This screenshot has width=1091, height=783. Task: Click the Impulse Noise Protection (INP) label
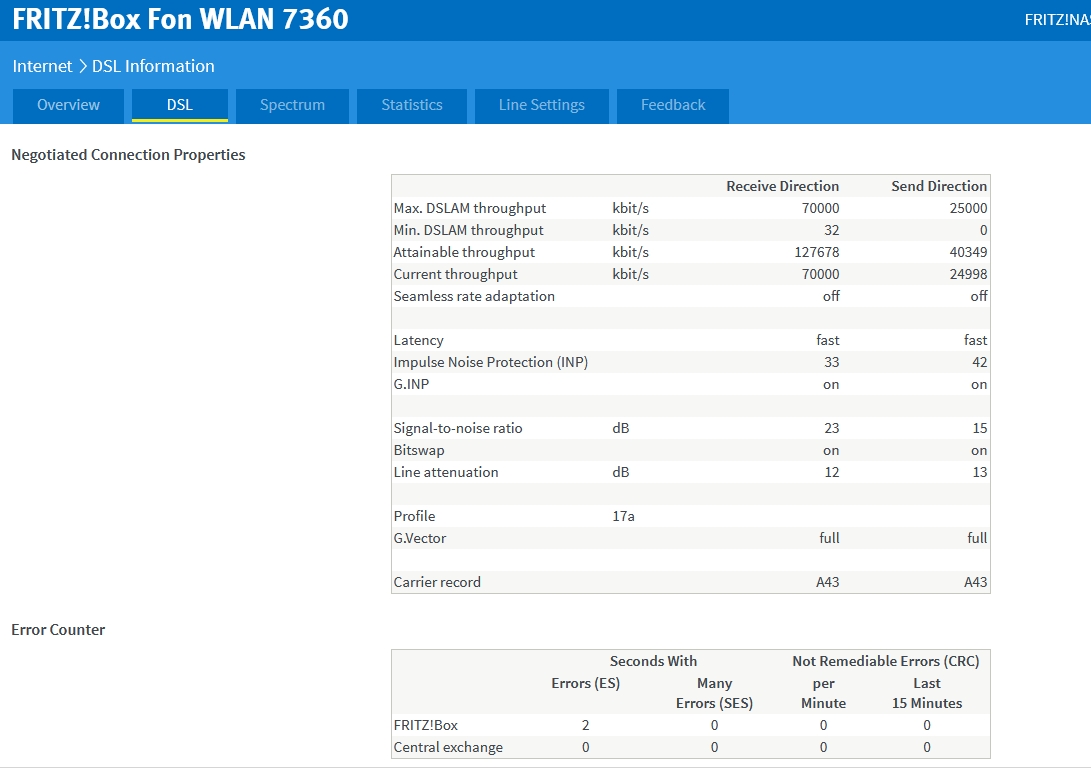490,362
